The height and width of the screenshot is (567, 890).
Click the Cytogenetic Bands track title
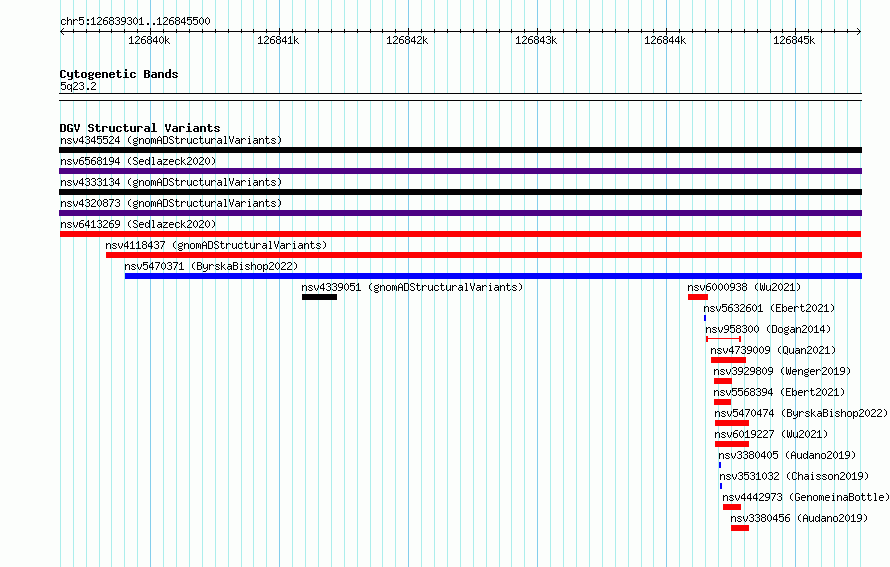[x=119, y=74]
